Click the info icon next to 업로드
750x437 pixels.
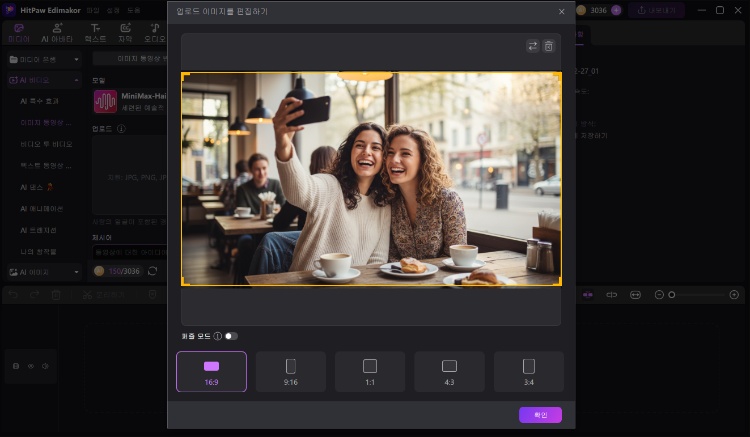click(x=121, y=129)
